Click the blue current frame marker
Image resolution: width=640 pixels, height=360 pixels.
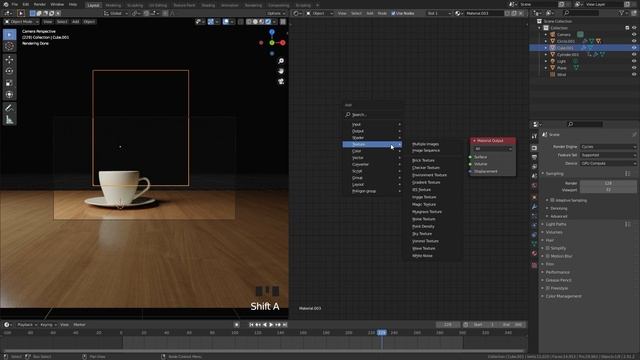click(x=382, y=333)
